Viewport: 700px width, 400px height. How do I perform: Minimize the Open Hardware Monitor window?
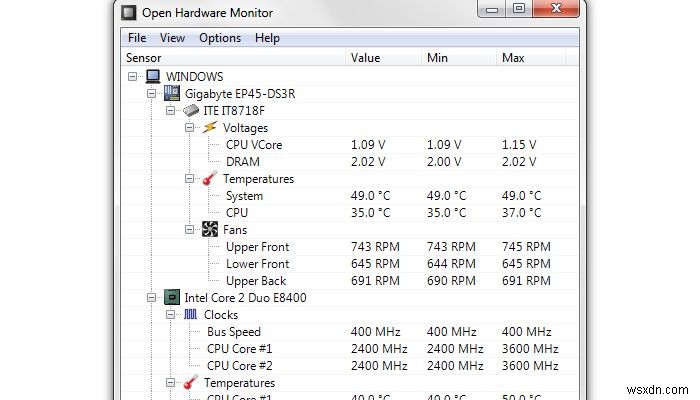click(492, 9)
